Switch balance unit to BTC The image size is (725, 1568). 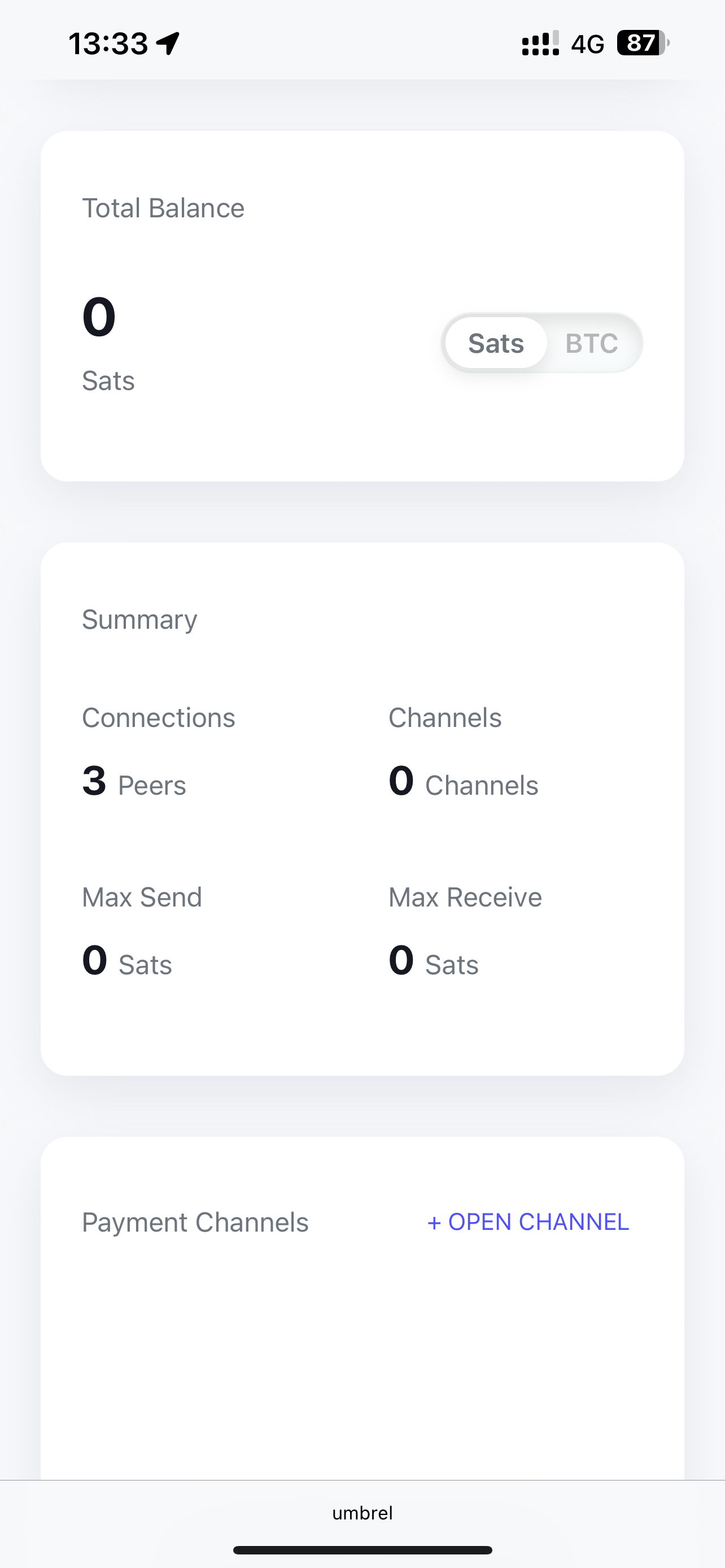(591, 343)
